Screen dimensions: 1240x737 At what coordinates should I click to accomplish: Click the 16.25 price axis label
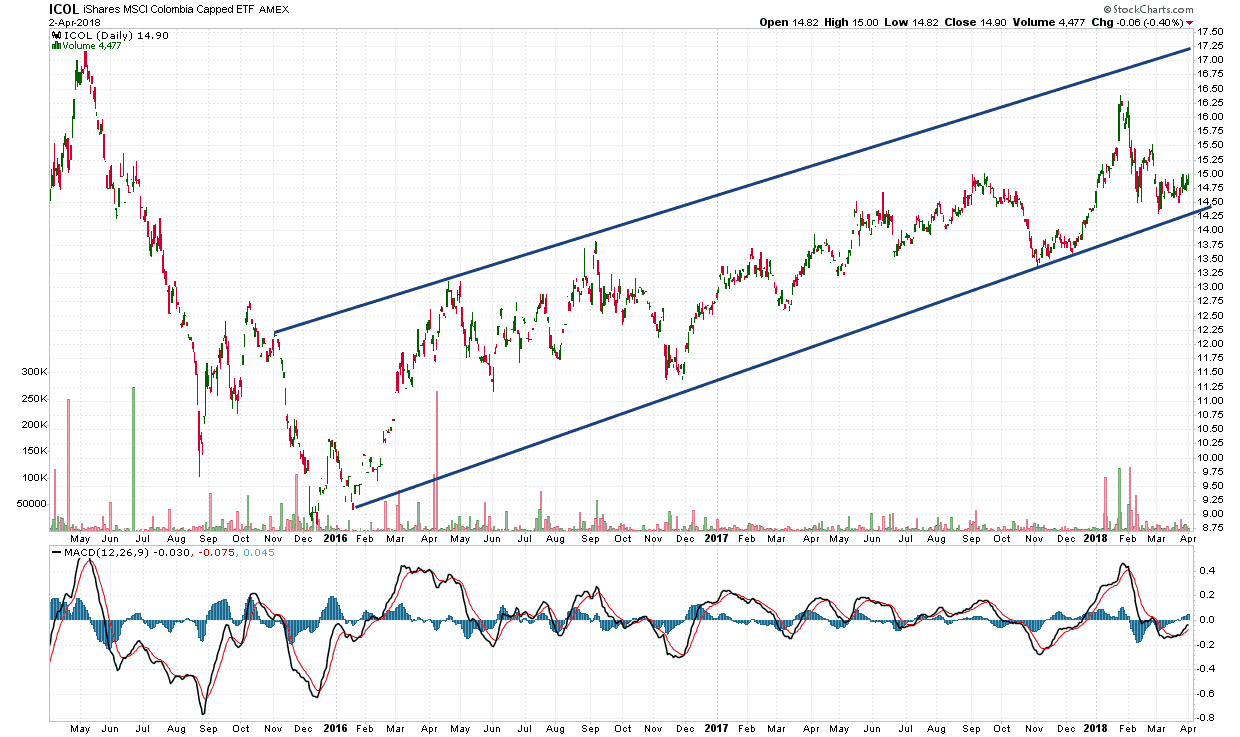coord(1210,102)
